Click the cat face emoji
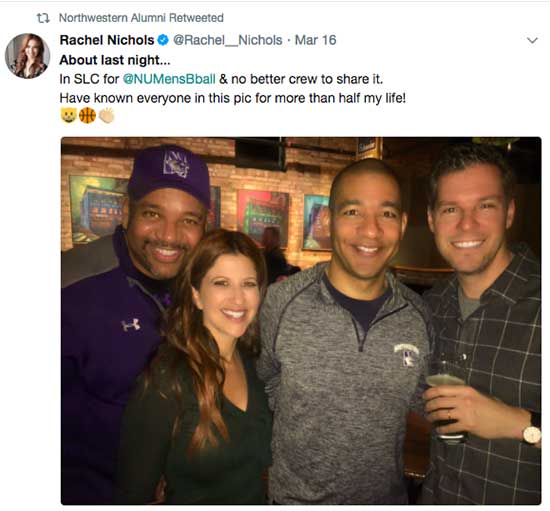Viewport: 550px width, 511px height. (68, 115)
